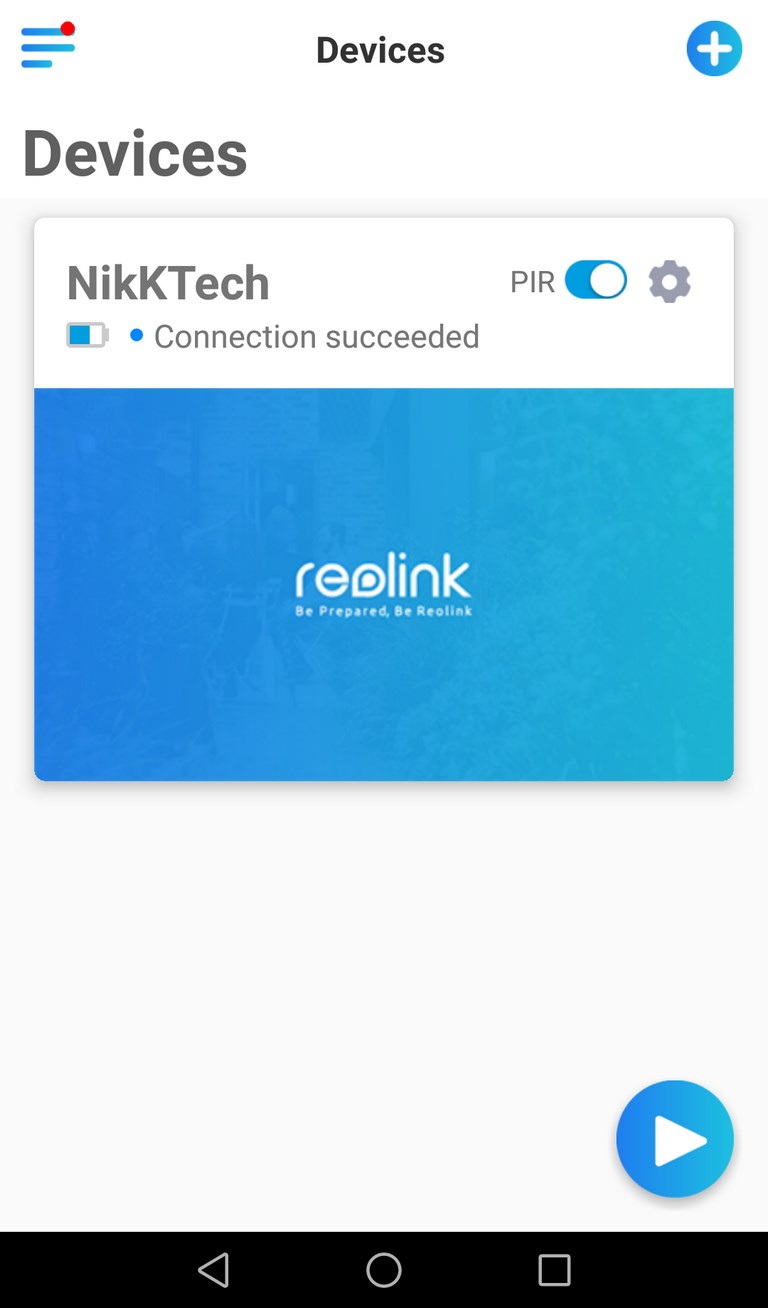The image size is (768, 1308).
Task: Tap the red notification dot on menu
Action: [68, 28]
